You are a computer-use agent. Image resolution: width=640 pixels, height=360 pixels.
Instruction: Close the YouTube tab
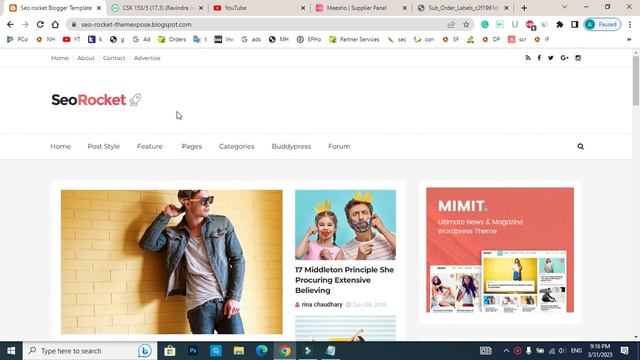[x=303, y=8]
